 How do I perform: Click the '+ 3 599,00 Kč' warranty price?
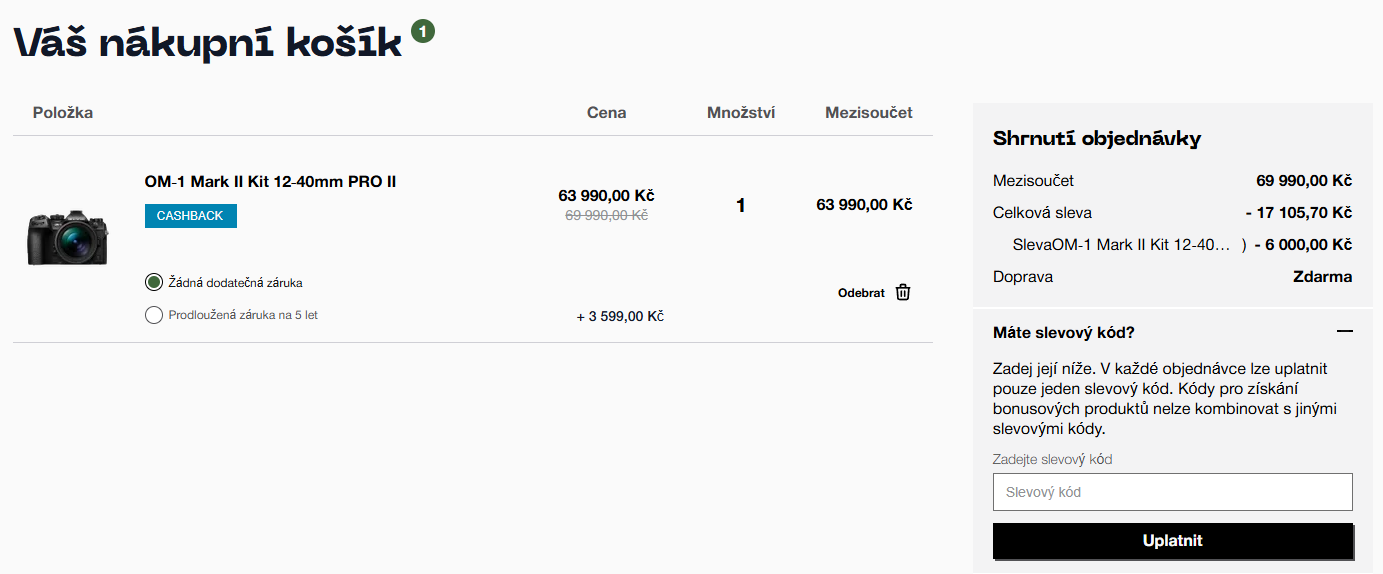click(x=620, y=316)
